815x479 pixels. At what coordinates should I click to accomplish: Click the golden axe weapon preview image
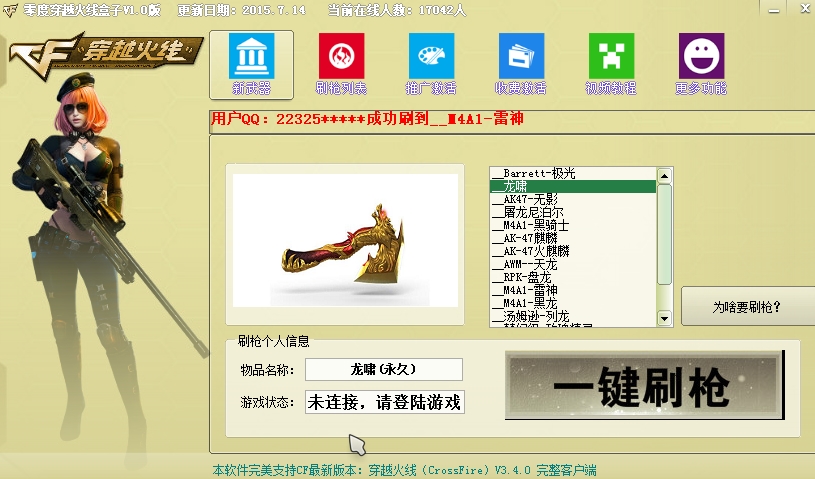(346, 240)
